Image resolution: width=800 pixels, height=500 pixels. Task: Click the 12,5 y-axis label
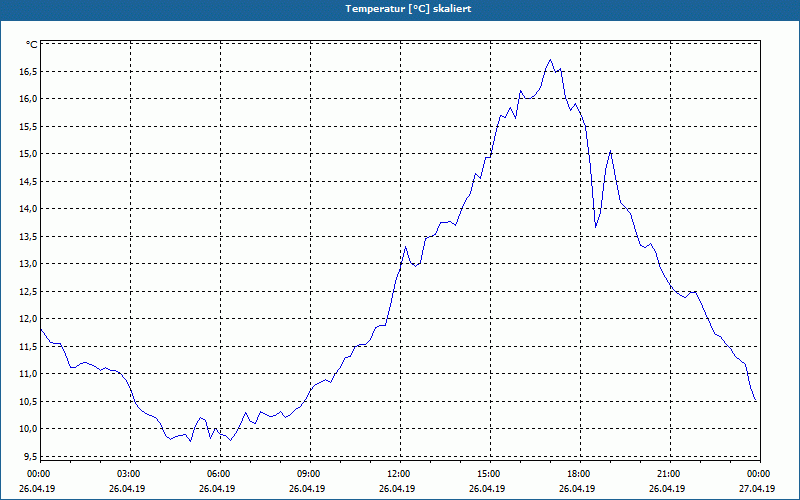pyautogui.click(x=29, y=292)
